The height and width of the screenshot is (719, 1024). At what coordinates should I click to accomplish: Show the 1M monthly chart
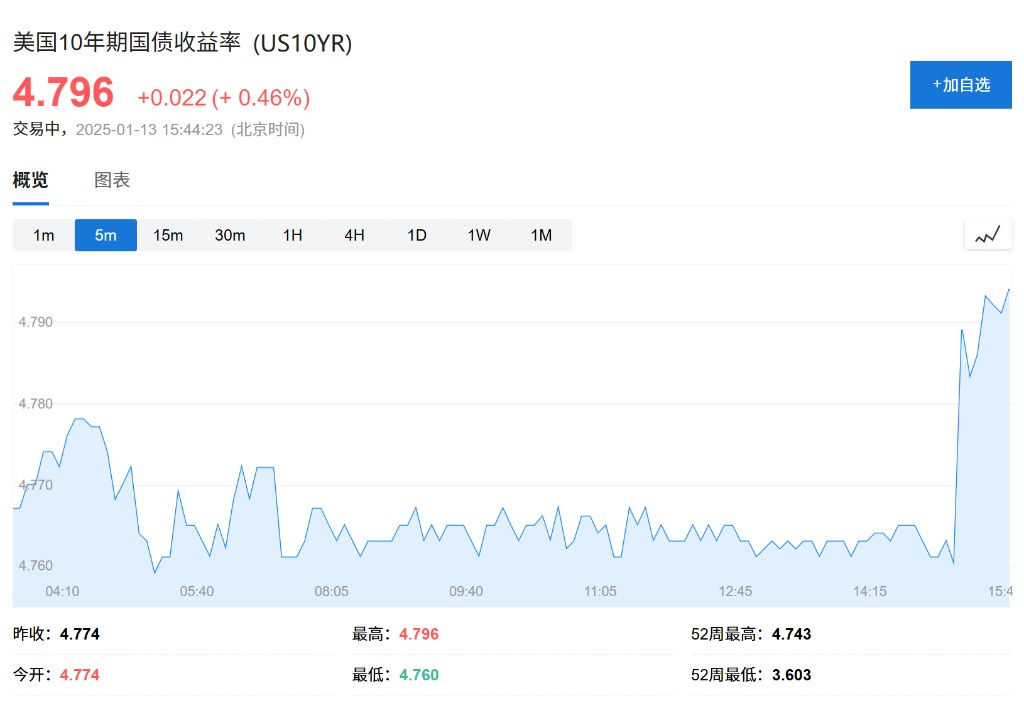[541, 235]
